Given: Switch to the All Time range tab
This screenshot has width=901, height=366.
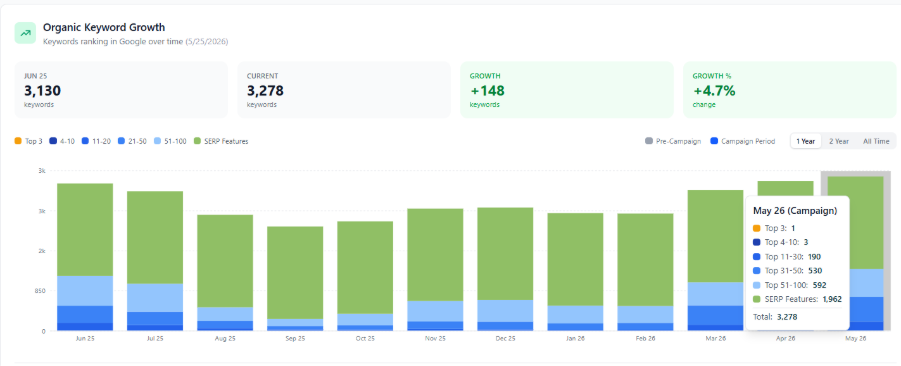Looking at the screenshot, I should click(876, 141).
